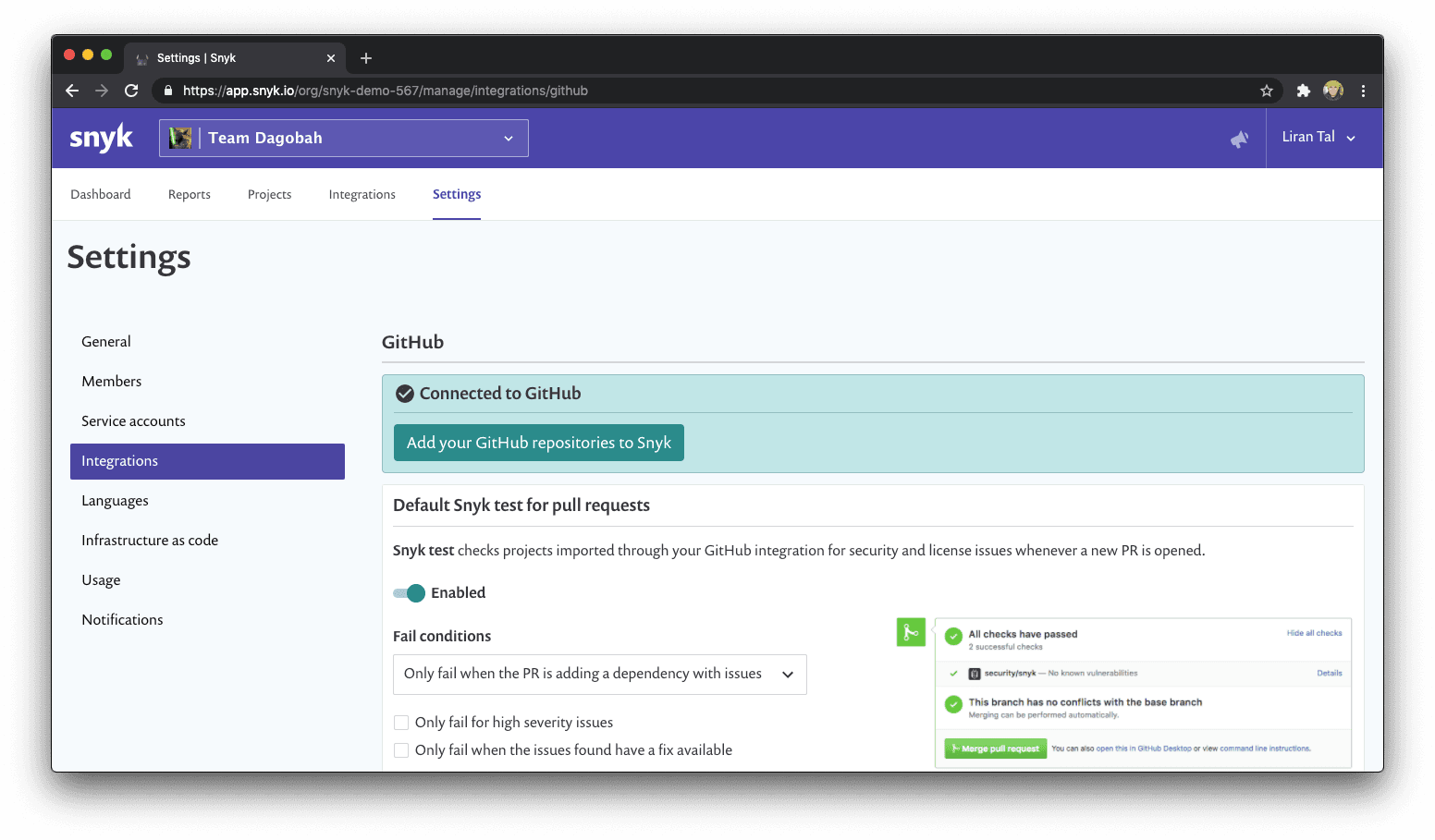Open General settings in sidebar
Screen dimensions: 1435x840
click(106, 342)
